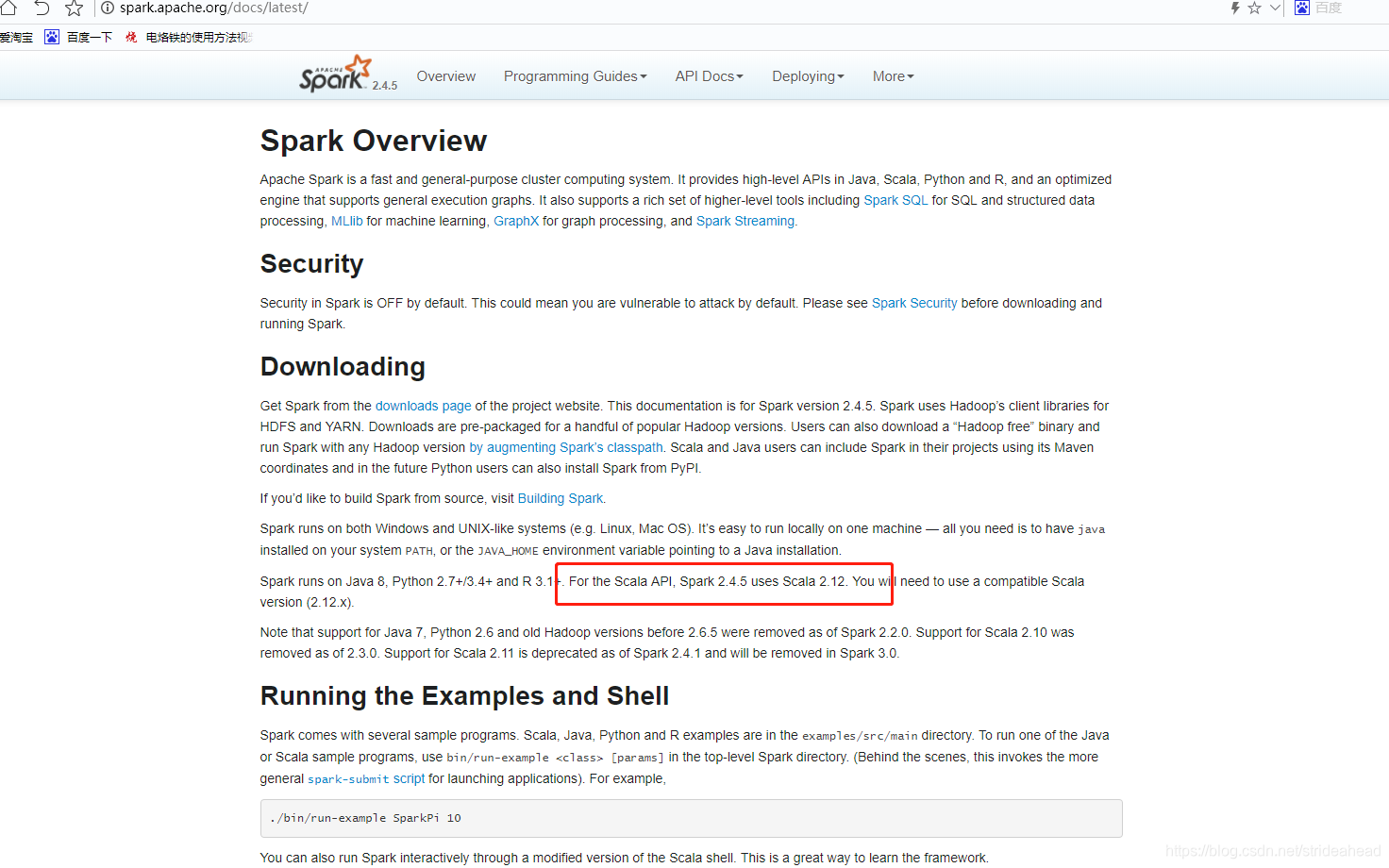Open site info icon before URL
Screen dimensions: 1389x868
click(108, 8)
